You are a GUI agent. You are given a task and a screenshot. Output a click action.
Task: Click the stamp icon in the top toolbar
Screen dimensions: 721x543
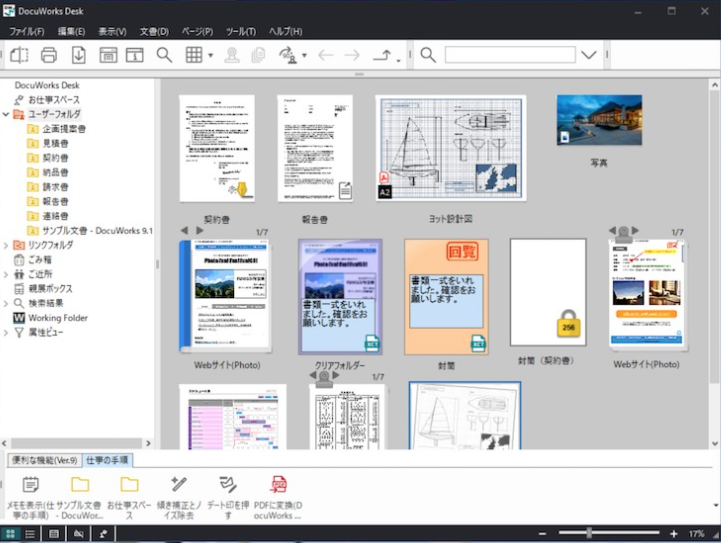tap(232, 55)
